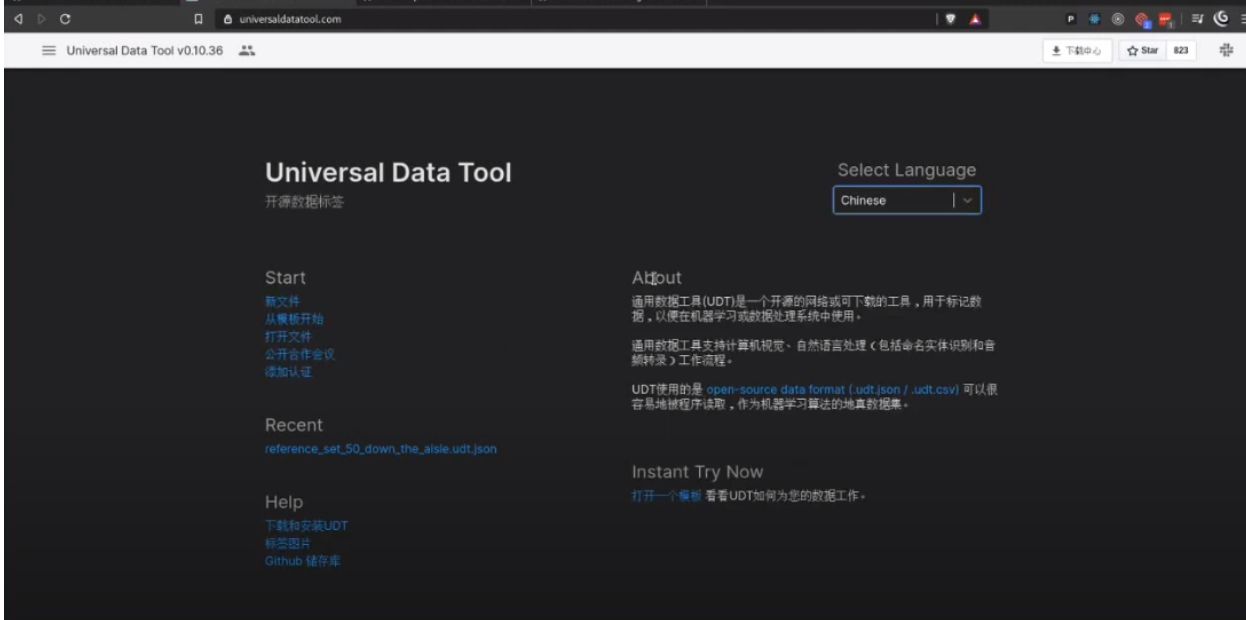Viewport: 1246px width, 620px height.
Task: Expand the language chevron arrow
Action: [967, 200]
